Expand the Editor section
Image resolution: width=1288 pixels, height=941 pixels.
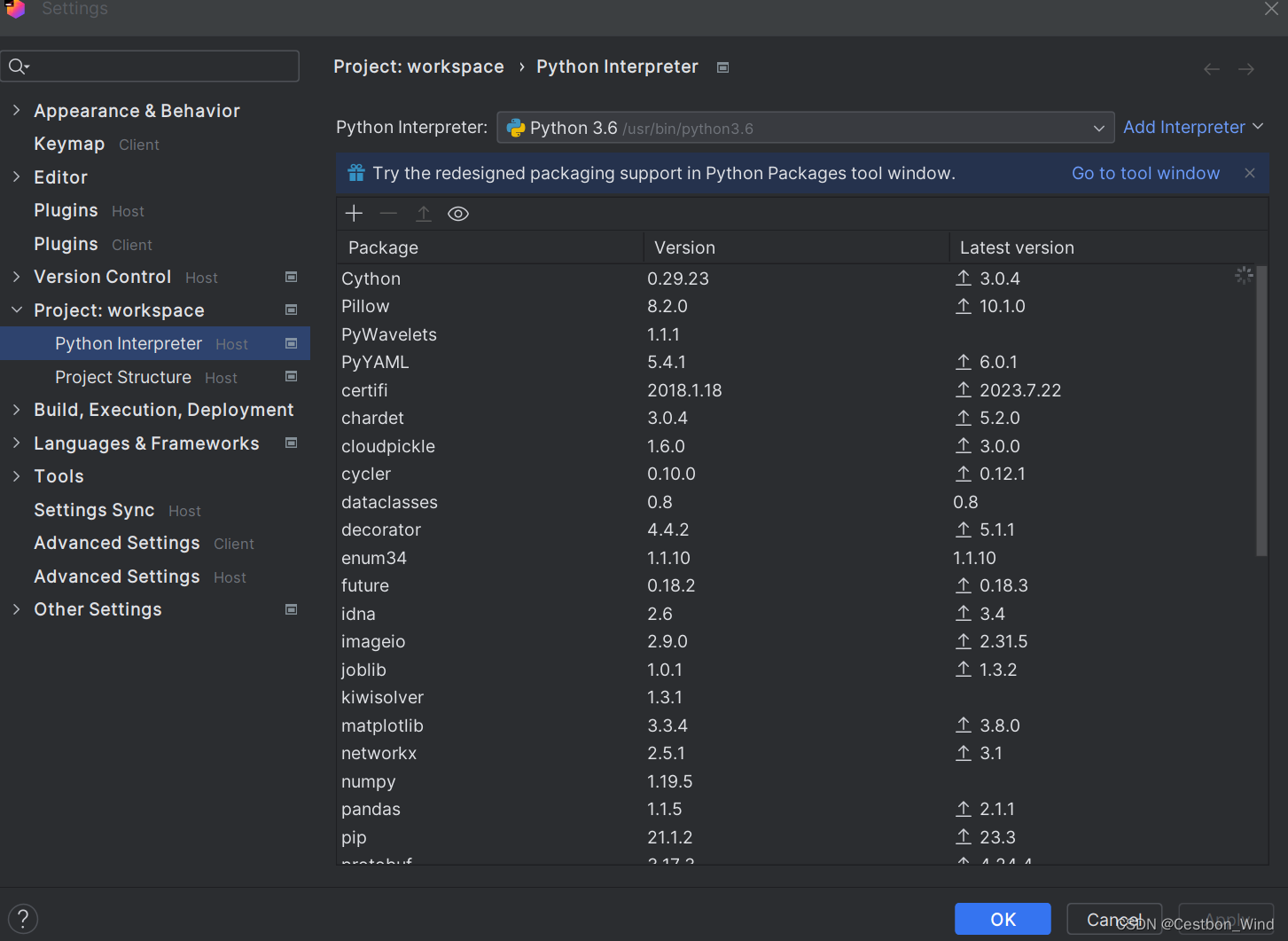16,176
